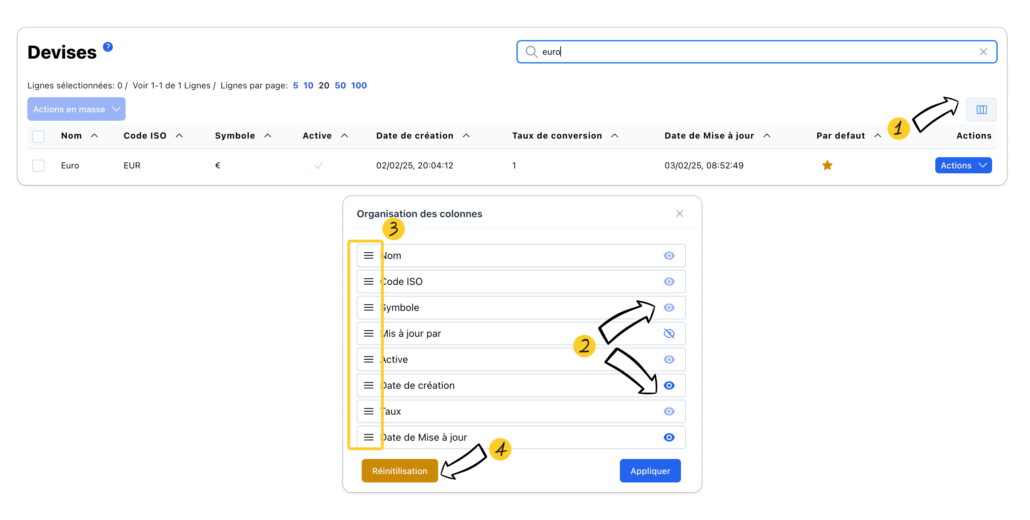This screenshot has height=520, width=1030.
Task: Click the magnifier icon in search box
Action: pyautogui.click(x=531, y=52)
